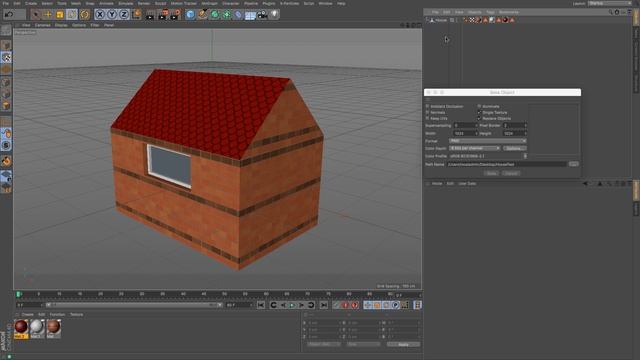Click the Pixel Border stepper arrows
640x360 pixels.
(525, 125)
